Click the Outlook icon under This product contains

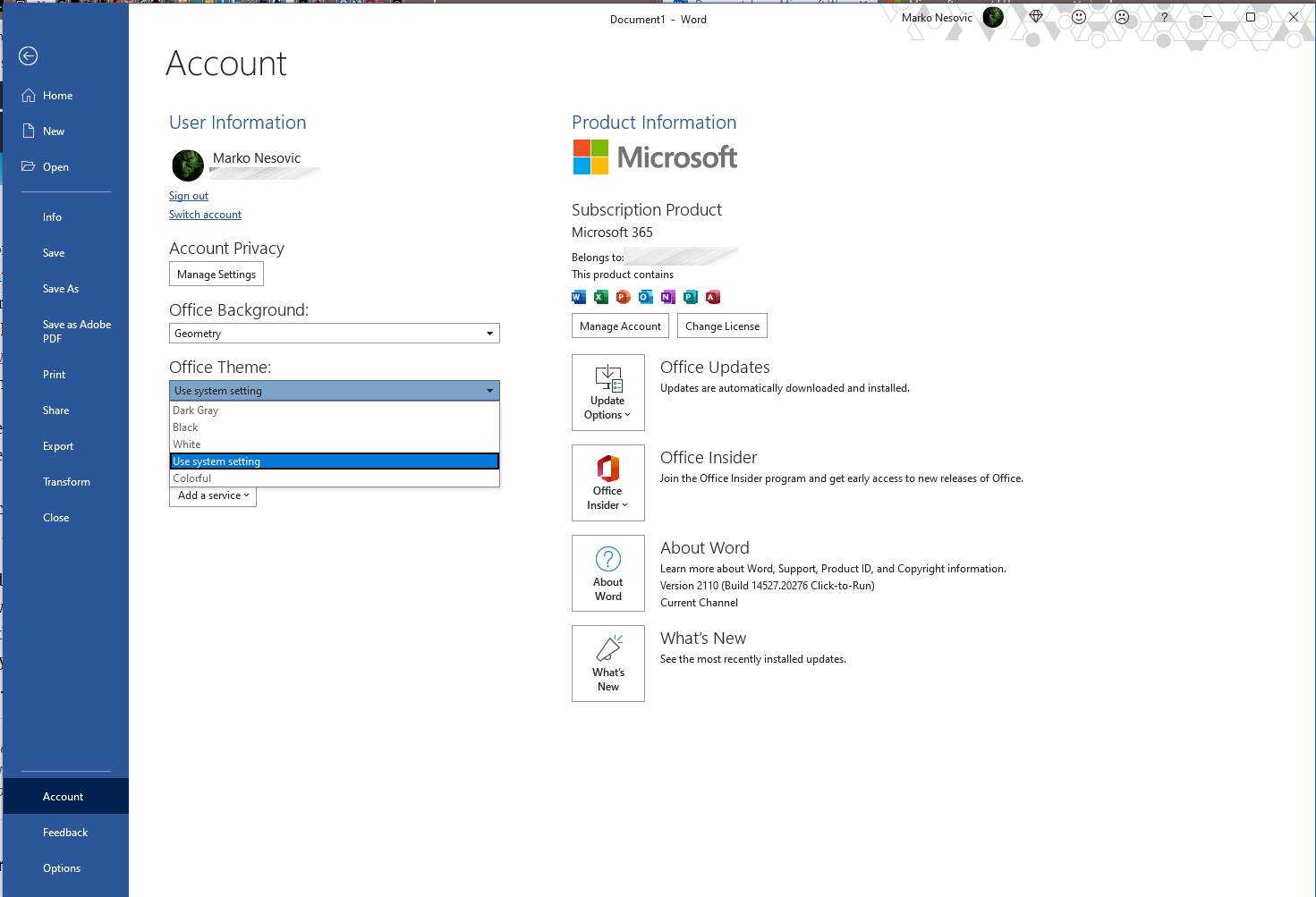(x=645, y=296)
